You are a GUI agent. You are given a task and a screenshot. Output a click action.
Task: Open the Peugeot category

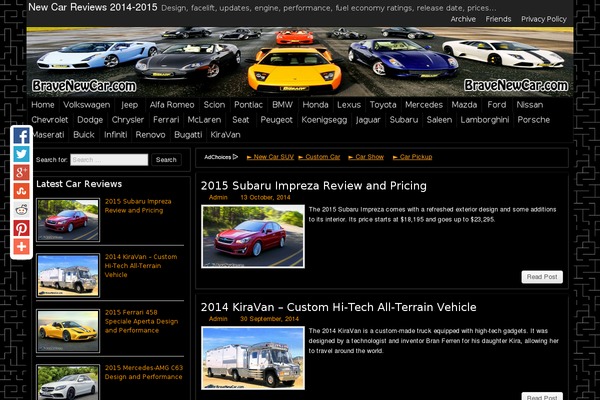276,120
